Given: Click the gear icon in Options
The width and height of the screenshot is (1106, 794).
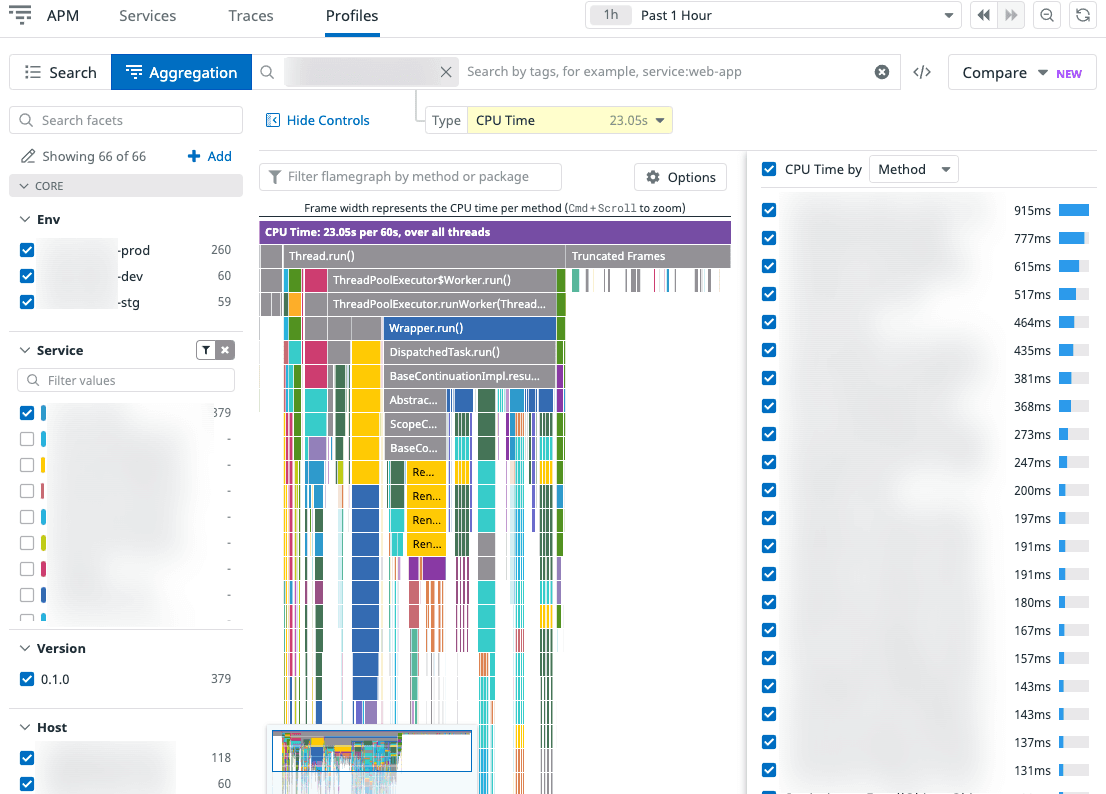Looking at the screenshot, I should 653,177.
